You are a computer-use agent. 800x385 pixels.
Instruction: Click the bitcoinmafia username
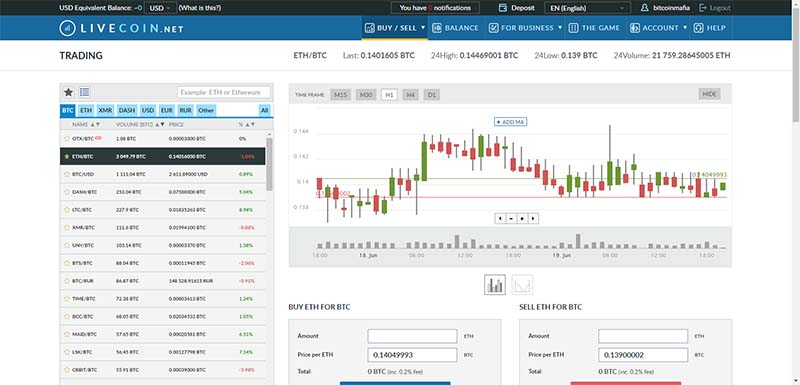pos(670,8)
